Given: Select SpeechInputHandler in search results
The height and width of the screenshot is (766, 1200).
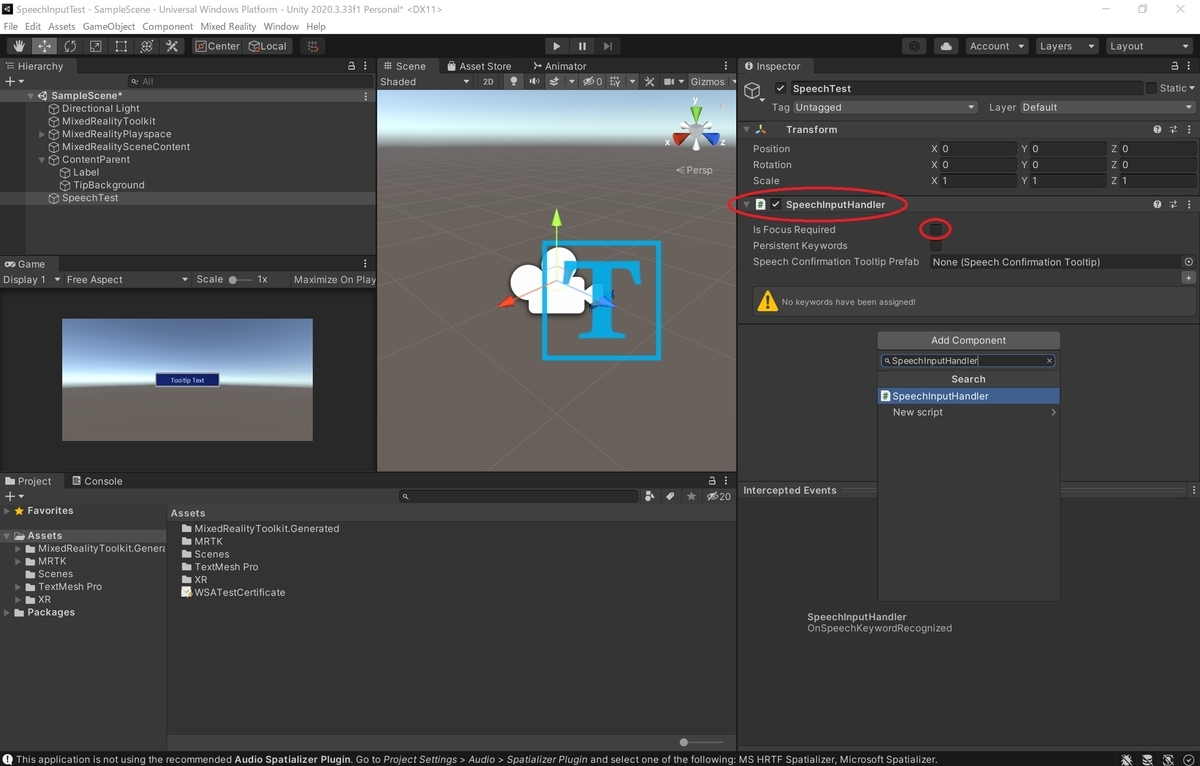Looking at the screenshot, I should 968,396.
